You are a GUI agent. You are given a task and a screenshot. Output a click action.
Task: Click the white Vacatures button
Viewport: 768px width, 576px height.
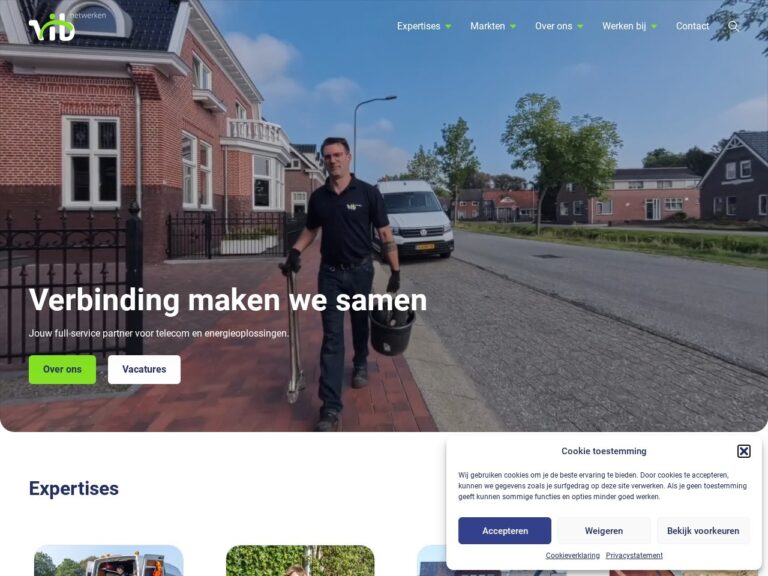coord(144,369)
